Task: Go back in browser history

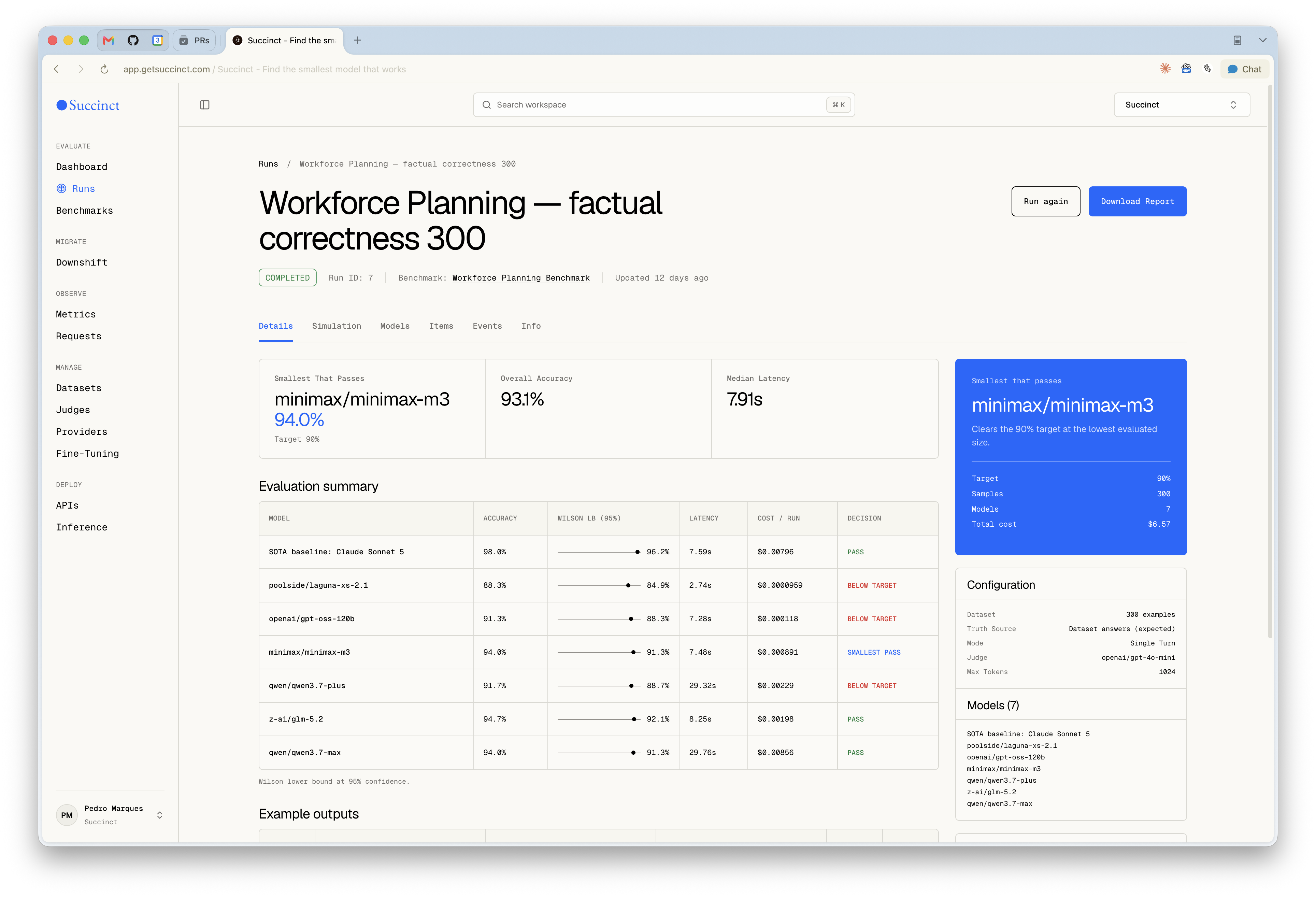Action: tap(56, 69)
